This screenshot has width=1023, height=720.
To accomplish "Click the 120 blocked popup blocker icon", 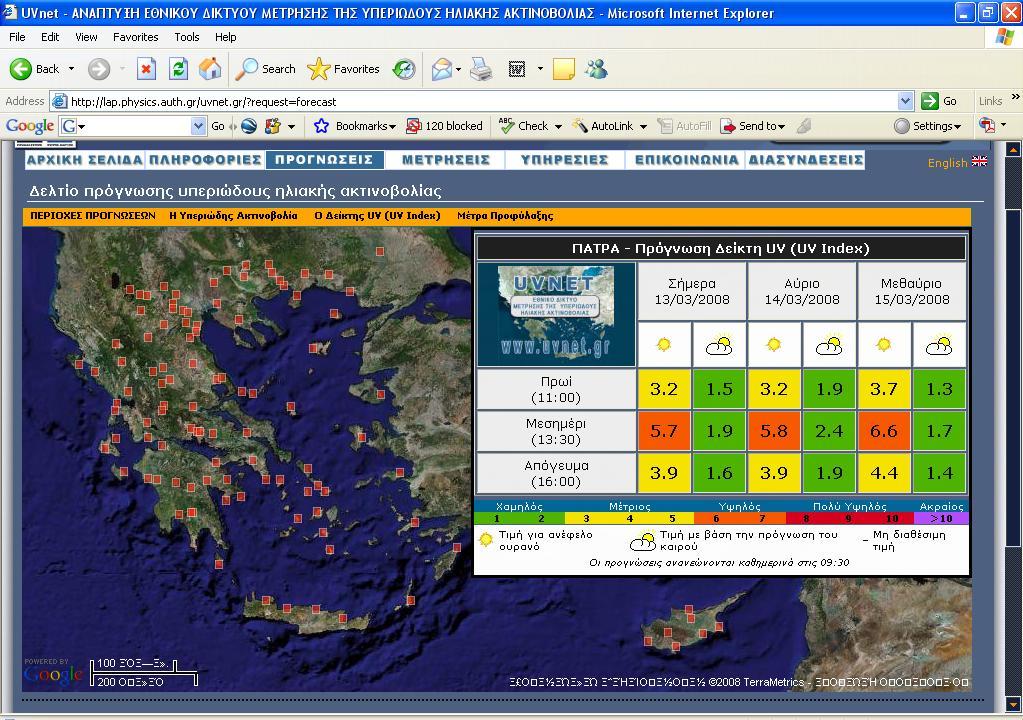I will pyautogui.click(x=414, y=126).
